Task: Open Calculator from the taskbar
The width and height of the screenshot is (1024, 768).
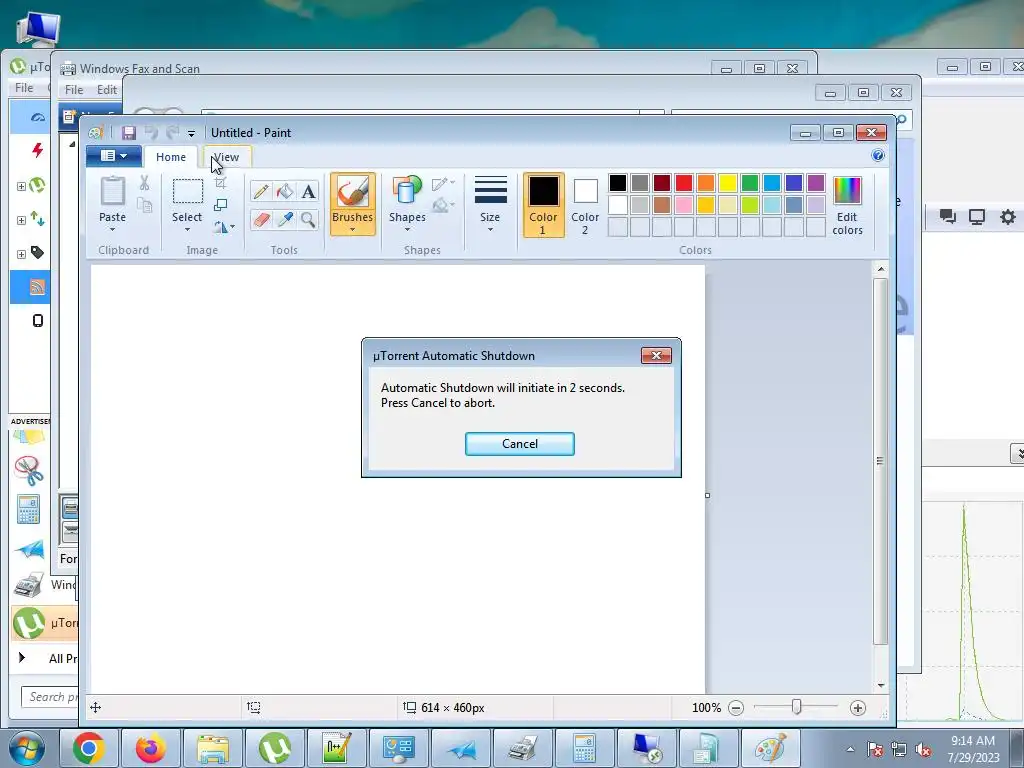Action: click(x=584, y=748)
